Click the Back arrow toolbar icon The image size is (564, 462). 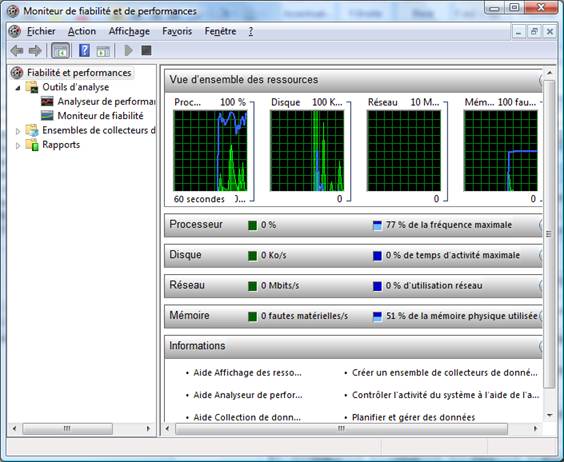click(x=17, y=51)
